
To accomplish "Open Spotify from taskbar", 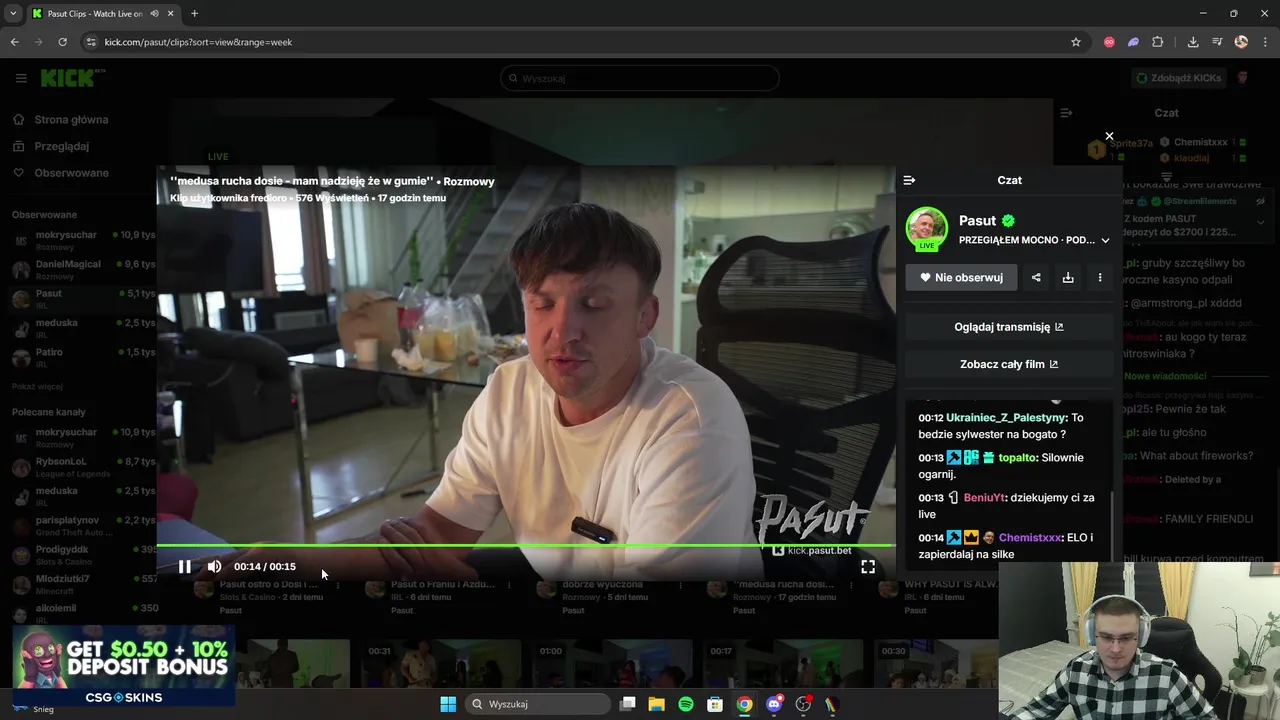I will tap(686, 704).
